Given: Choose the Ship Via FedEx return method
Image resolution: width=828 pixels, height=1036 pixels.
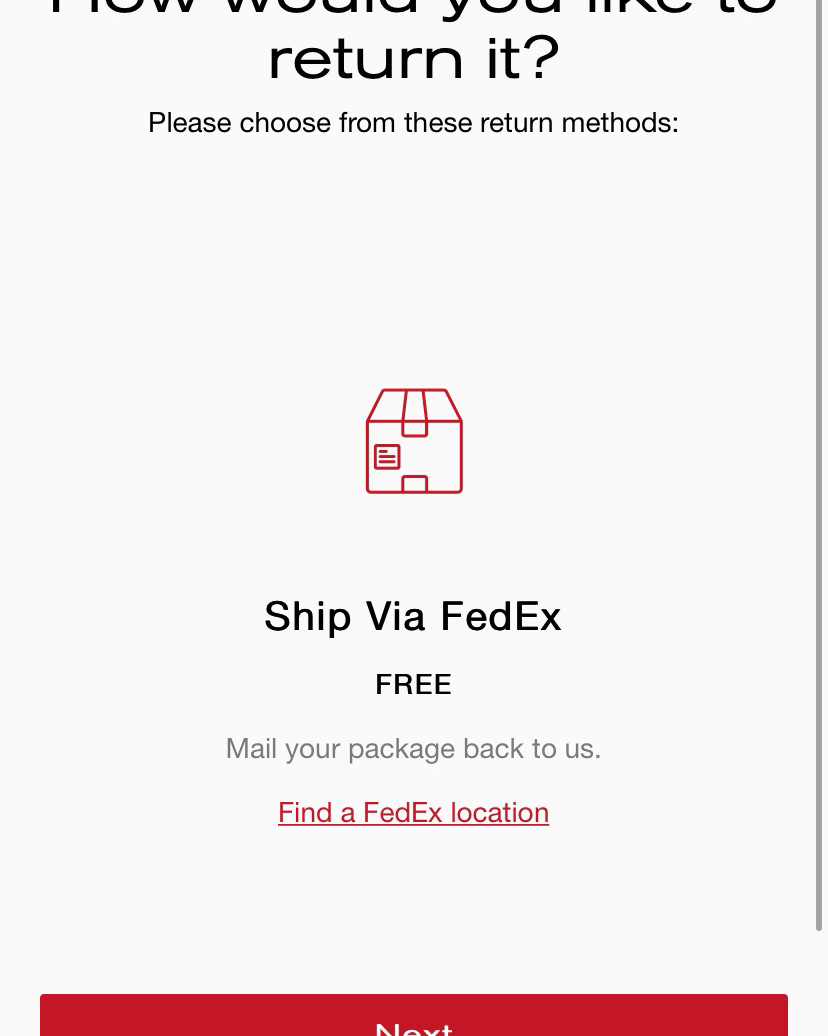Looking at the screenshot, I should [x=413, y=616].
